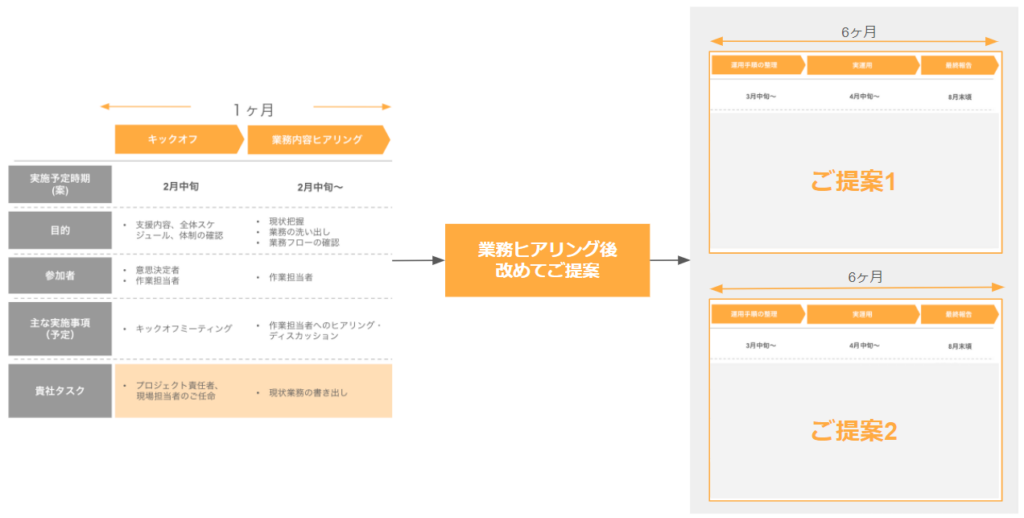Click the 業務ヒアリング後 改めてご提案 box

tap(547, 260)
